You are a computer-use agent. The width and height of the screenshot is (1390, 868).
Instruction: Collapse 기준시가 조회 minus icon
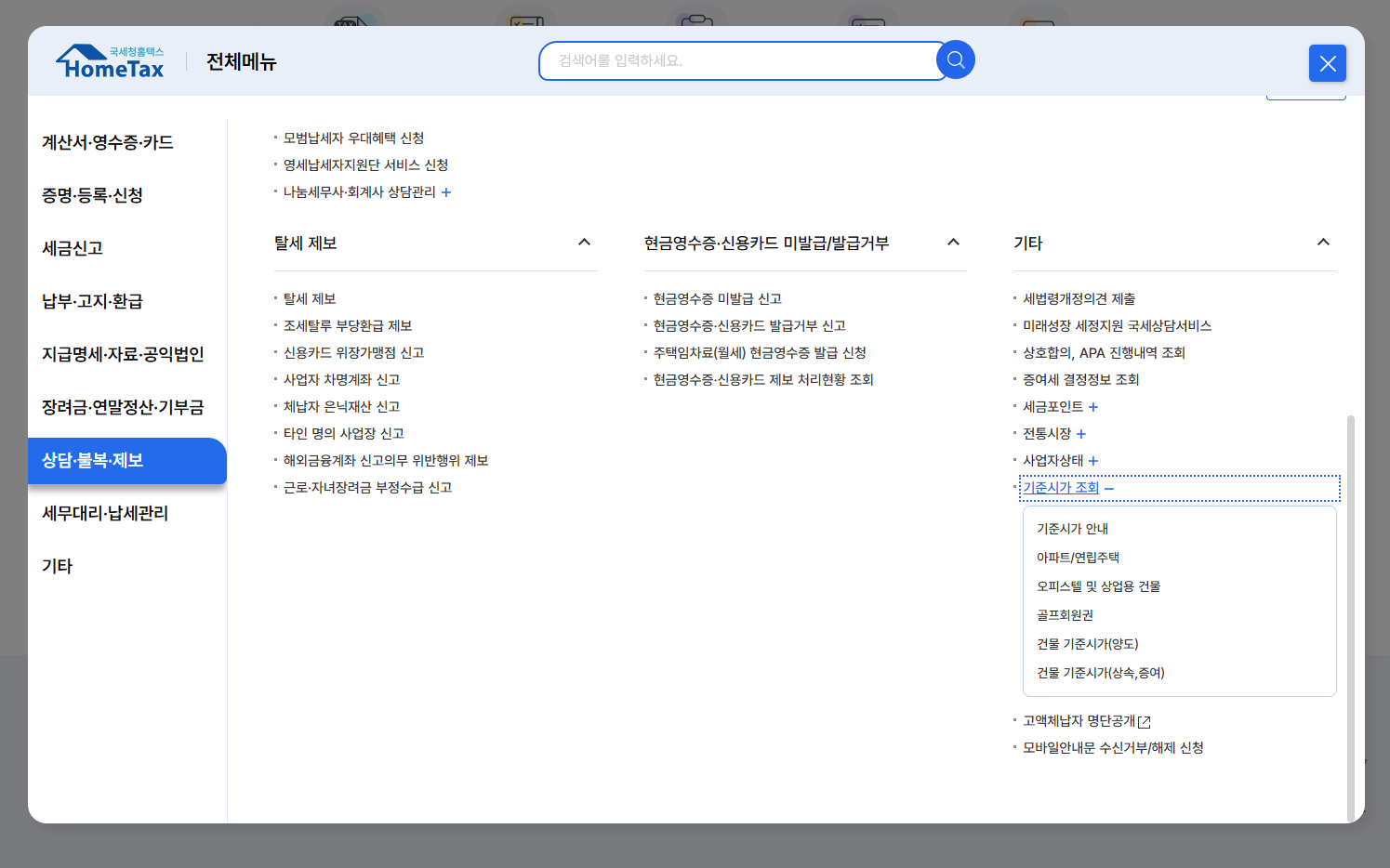(x=1109, y=488)
